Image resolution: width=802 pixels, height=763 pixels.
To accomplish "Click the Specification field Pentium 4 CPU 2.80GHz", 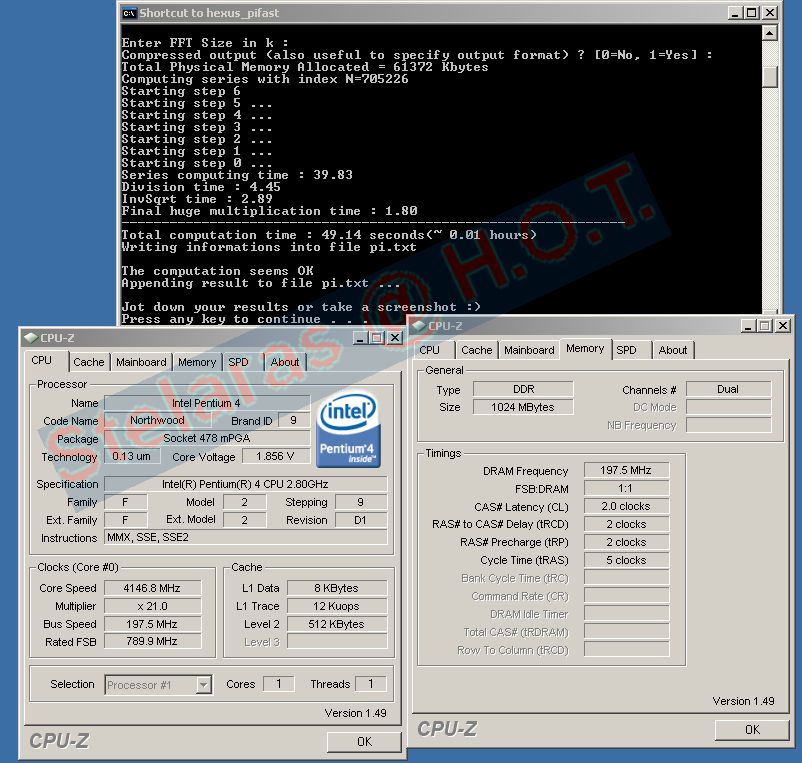I will point(246,484).
